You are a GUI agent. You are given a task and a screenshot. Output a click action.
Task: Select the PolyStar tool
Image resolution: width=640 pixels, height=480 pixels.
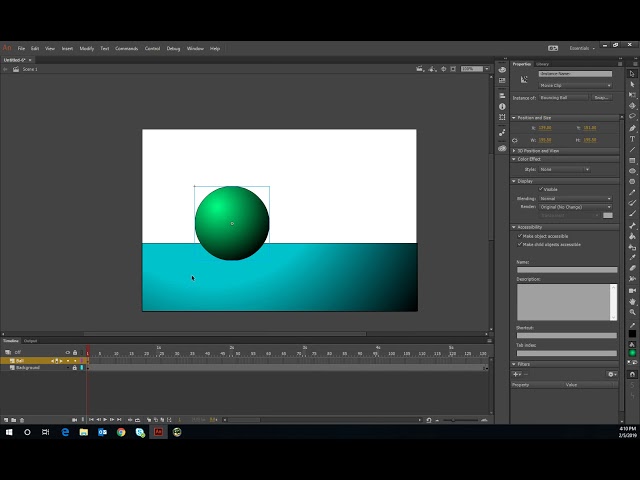tap(632, 182)
